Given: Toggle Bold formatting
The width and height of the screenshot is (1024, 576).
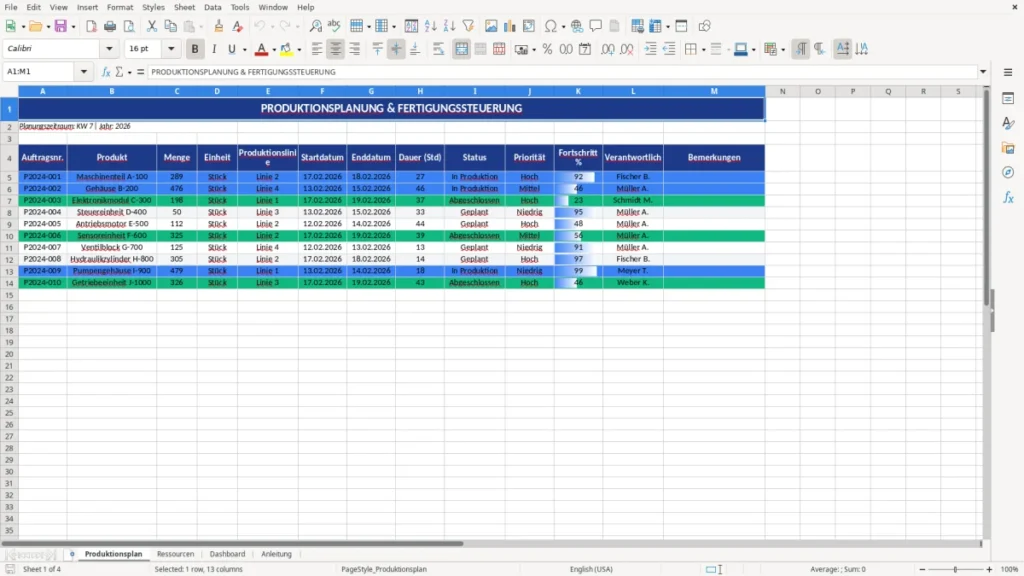Looking at the screenshot, I should (x=195, y=49).
